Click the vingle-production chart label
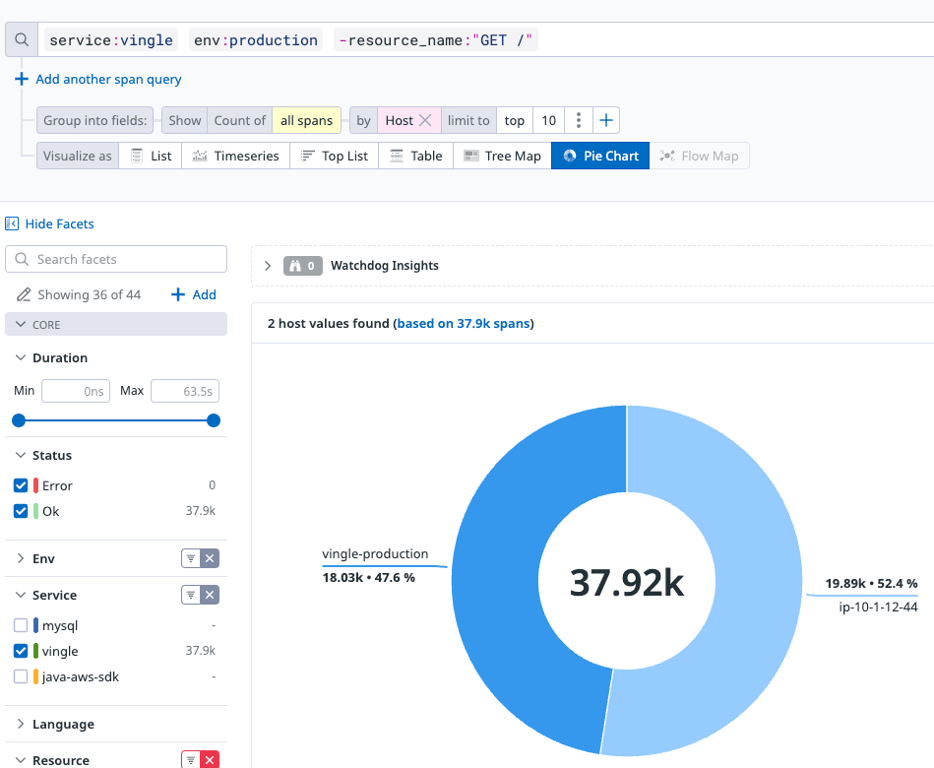The height and width of the screenshot is (768, 934). pyautogui.click(x=375, y=554)
